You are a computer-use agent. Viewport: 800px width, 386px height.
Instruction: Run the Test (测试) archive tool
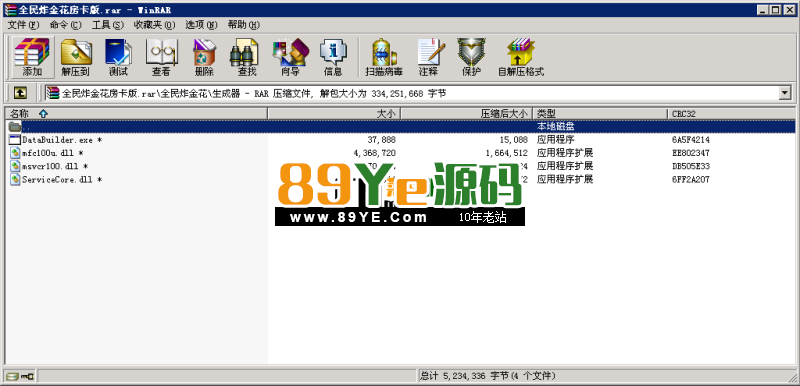click(x=118, y=57)
